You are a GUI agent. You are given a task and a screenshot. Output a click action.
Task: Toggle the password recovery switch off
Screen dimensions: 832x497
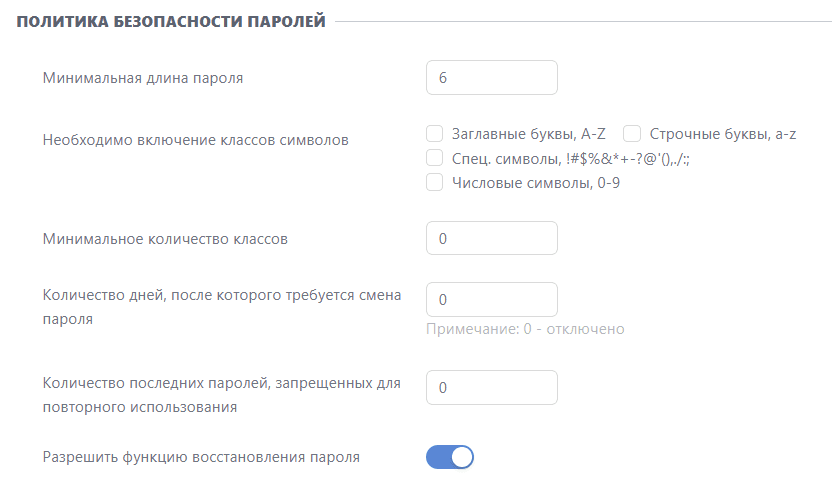click(449, 457)
